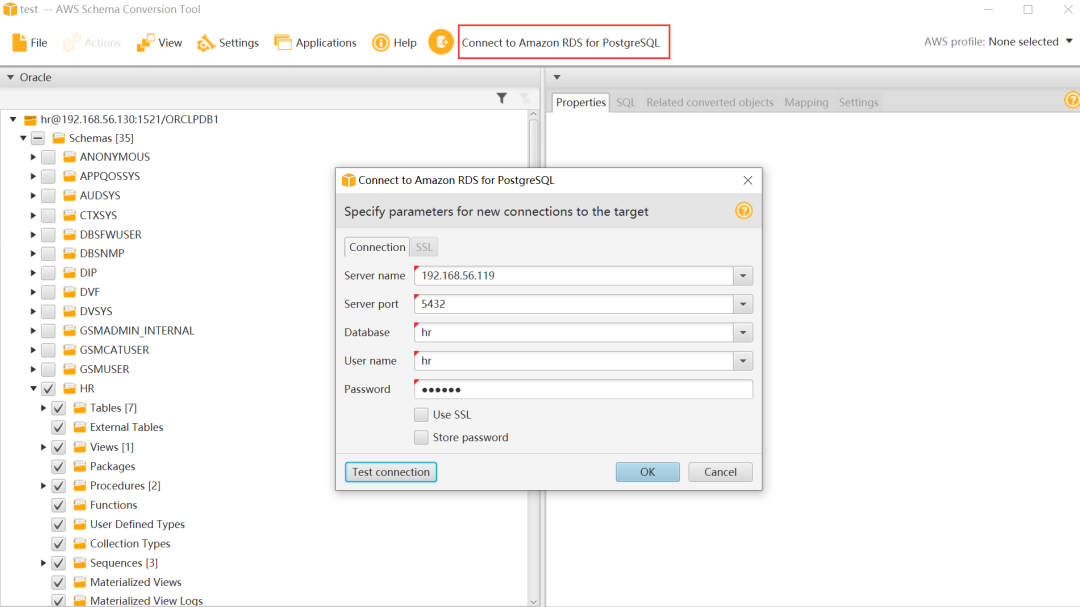Expand the Tables [7] node
Viewport: 1080px width, 607px height.
click(x=43, y=408)
